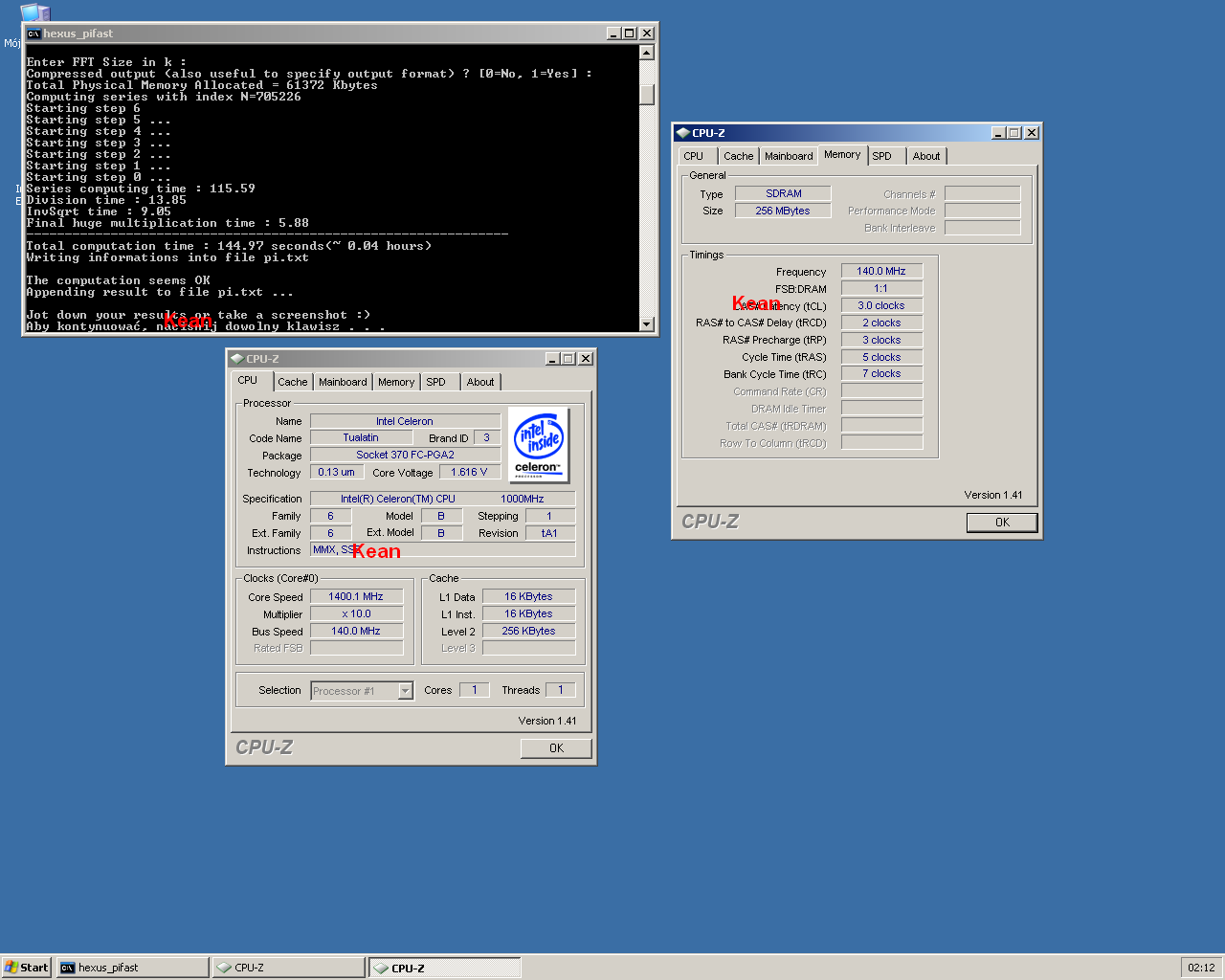Select the Mainboard tab in the CPU window
The width and height of the screenshot is (1225, 980).
coord(343,382)
